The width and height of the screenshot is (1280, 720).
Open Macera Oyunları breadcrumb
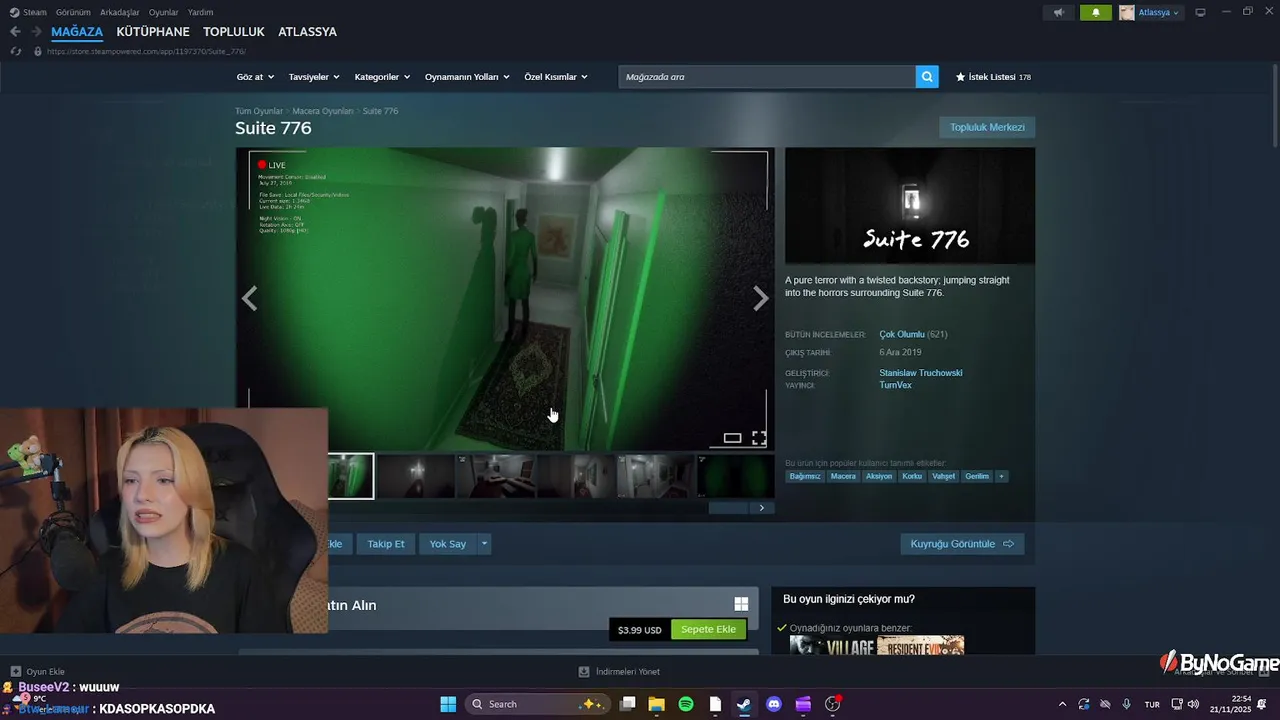coord(323,111)
